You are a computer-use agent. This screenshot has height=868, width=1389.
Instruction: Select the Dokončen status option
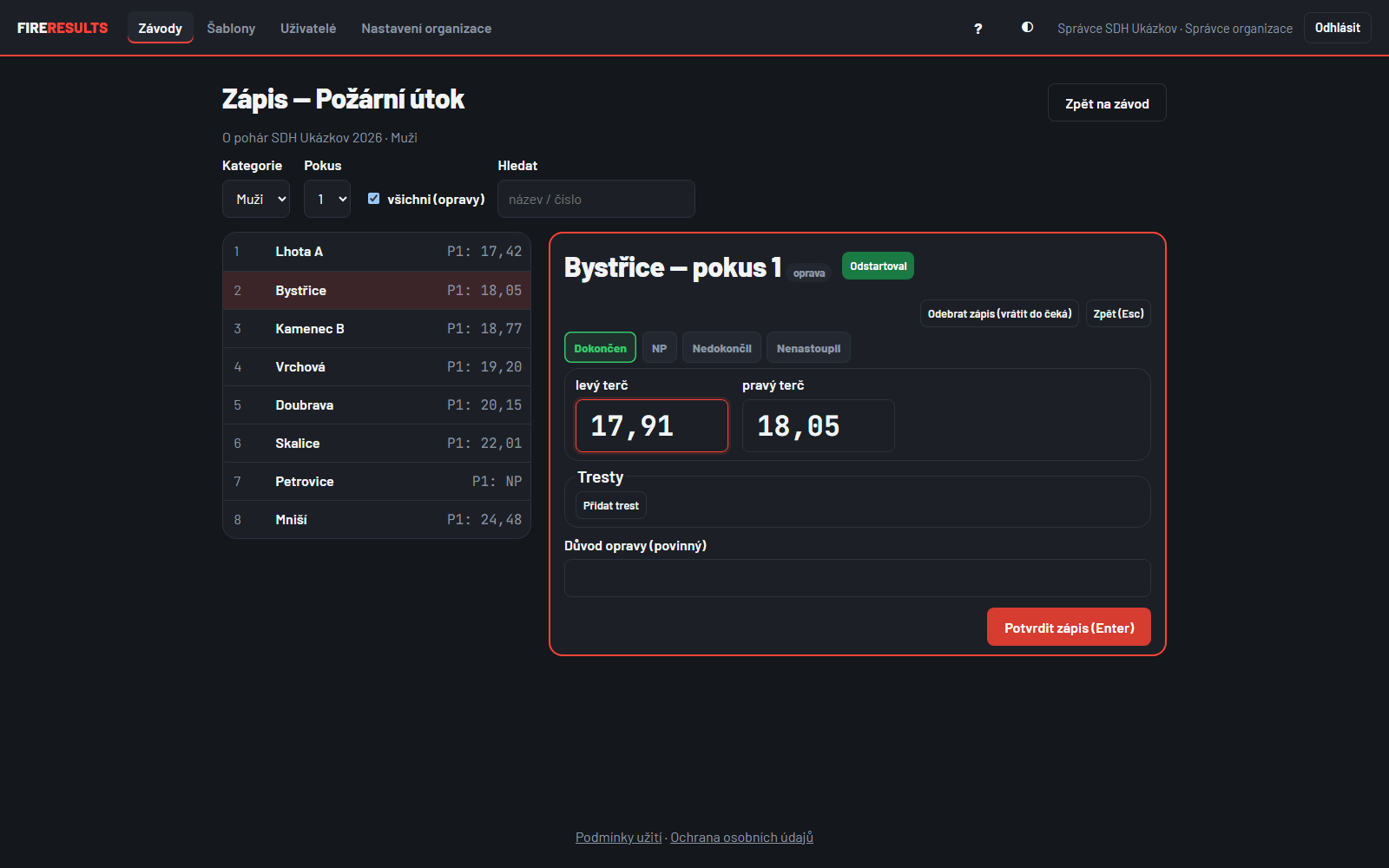pos(600,347)
